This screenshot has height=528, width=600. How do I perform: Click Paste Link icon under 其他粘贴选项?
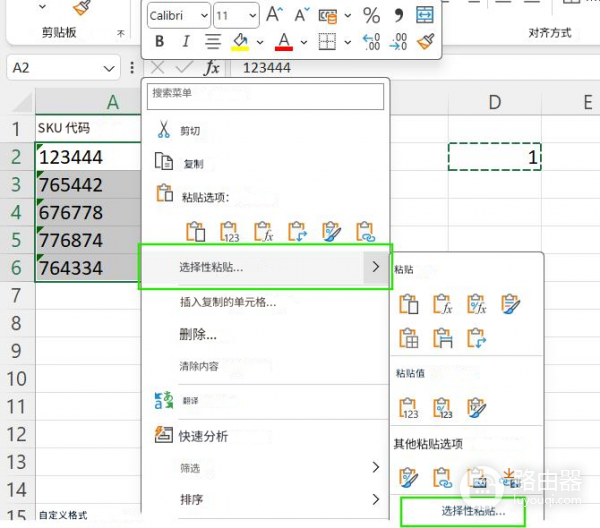pos(443,477)
